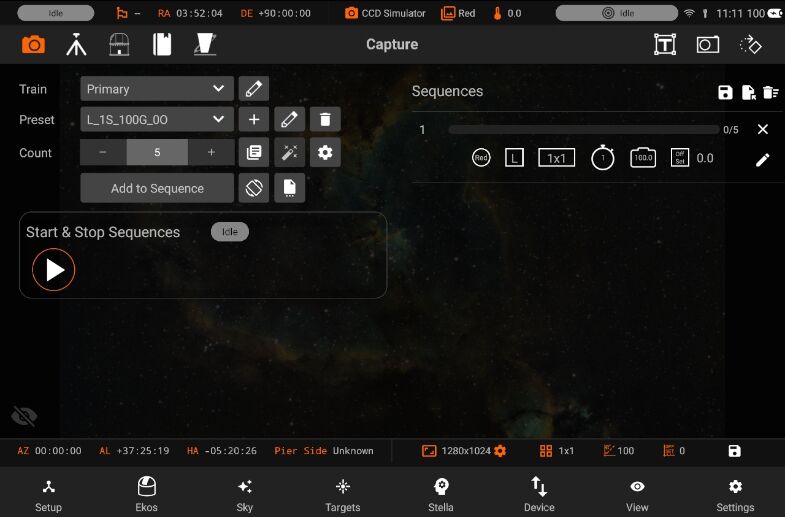
Task: Click the top-left Idle status pill
Action: click(56, 13)
